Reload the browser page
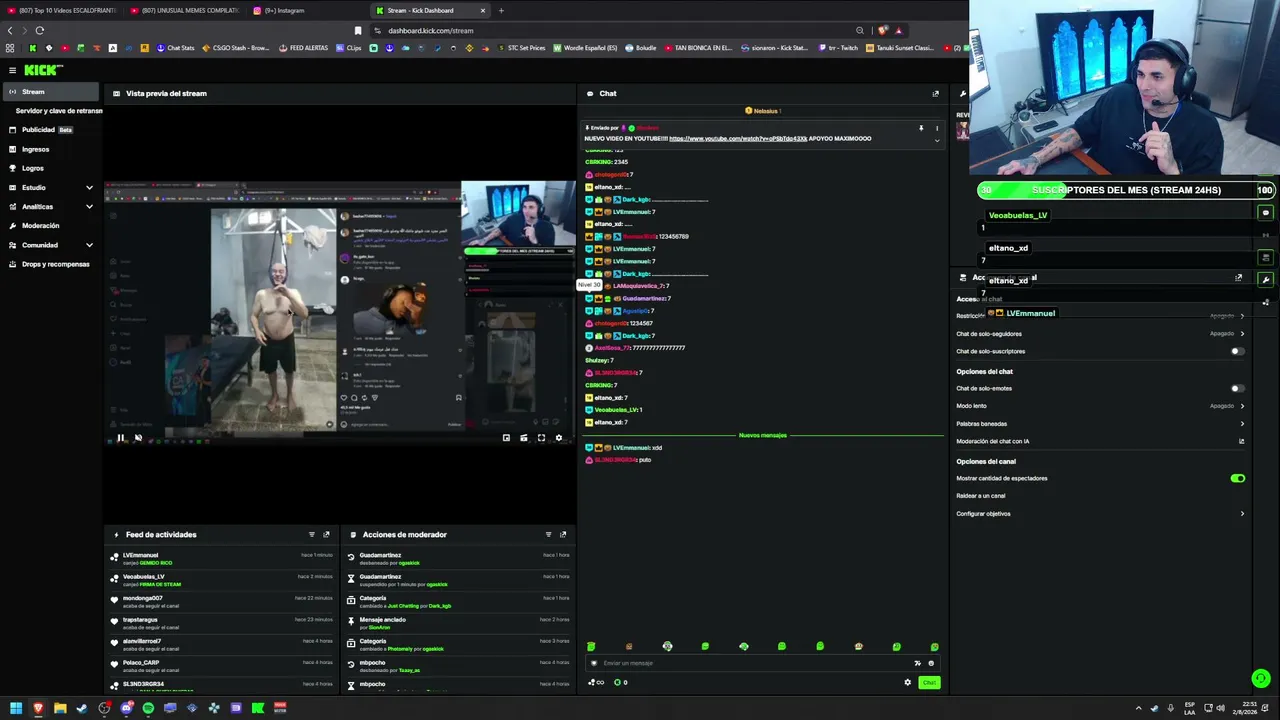The height and width of the screenshot is (720, 1280). point(39,30)
